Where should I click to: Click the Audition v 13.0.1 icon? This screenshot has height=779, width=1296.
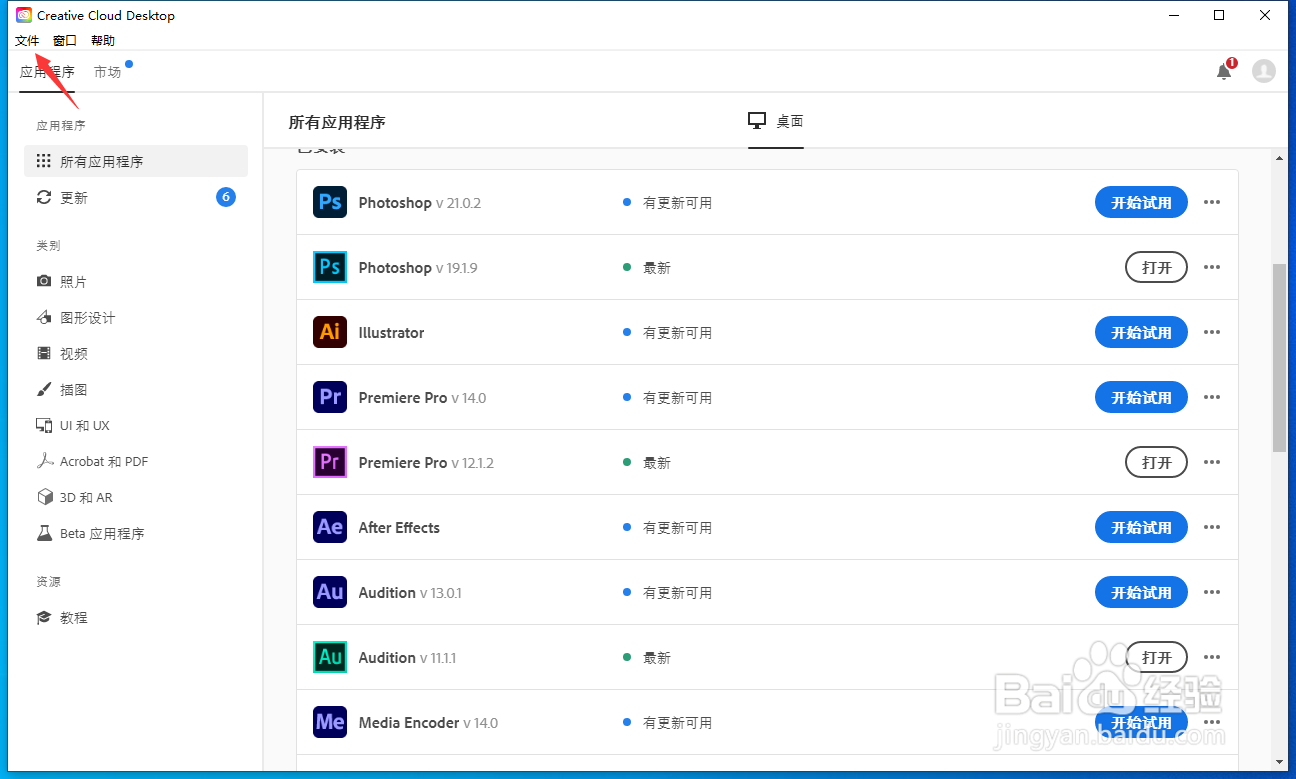pyautogui.click(x=330, y=592)
